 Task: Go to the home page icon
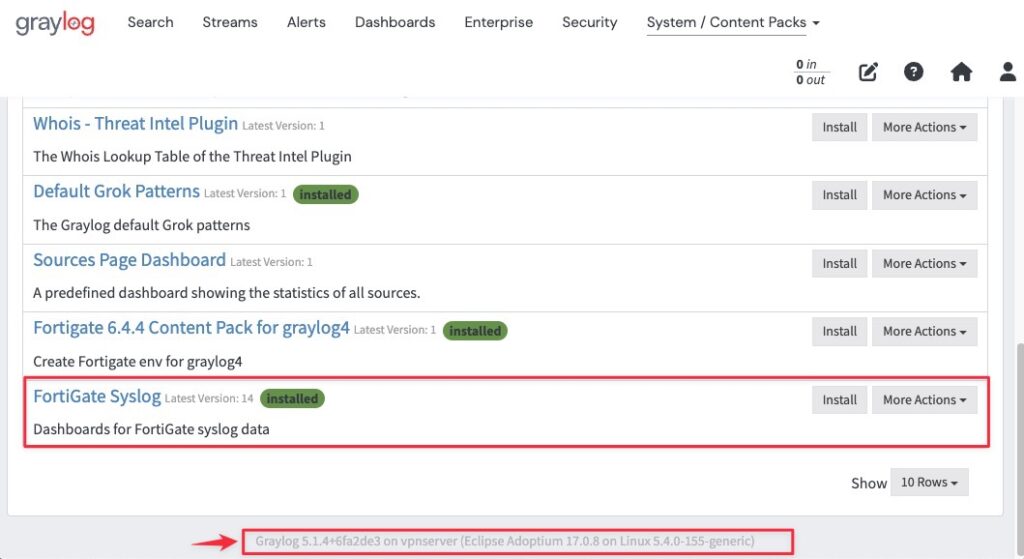tap(961, 71)
